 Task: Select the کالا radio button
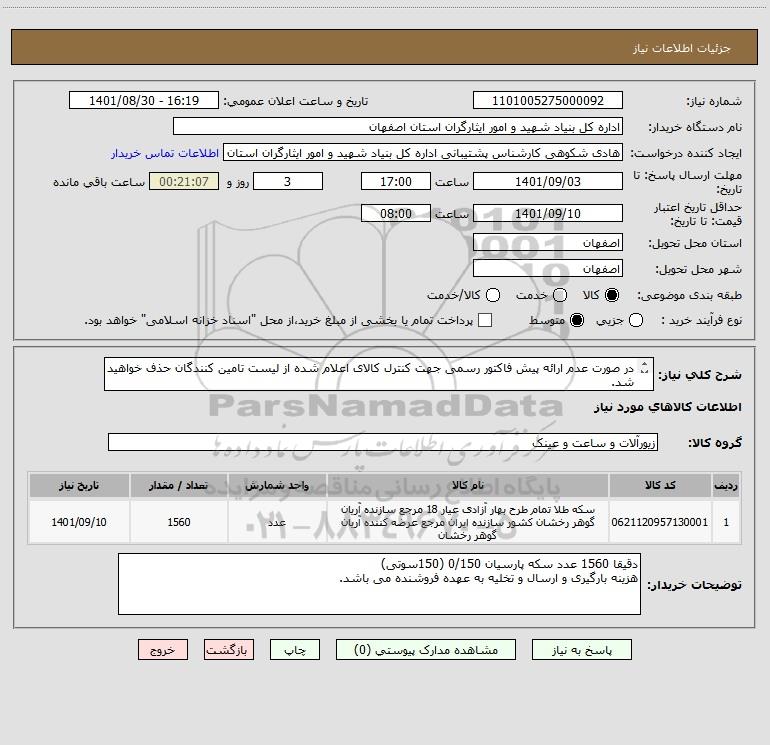612,295
